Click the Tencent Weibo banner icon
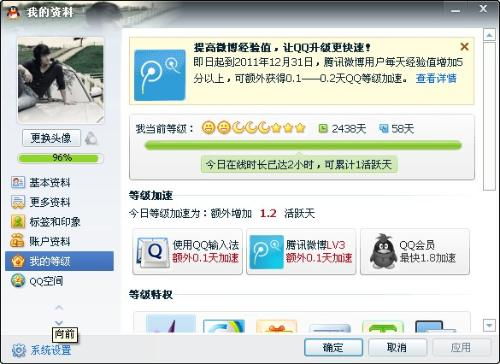The height and width of the screenshot is (364, 500). point(160,75)
